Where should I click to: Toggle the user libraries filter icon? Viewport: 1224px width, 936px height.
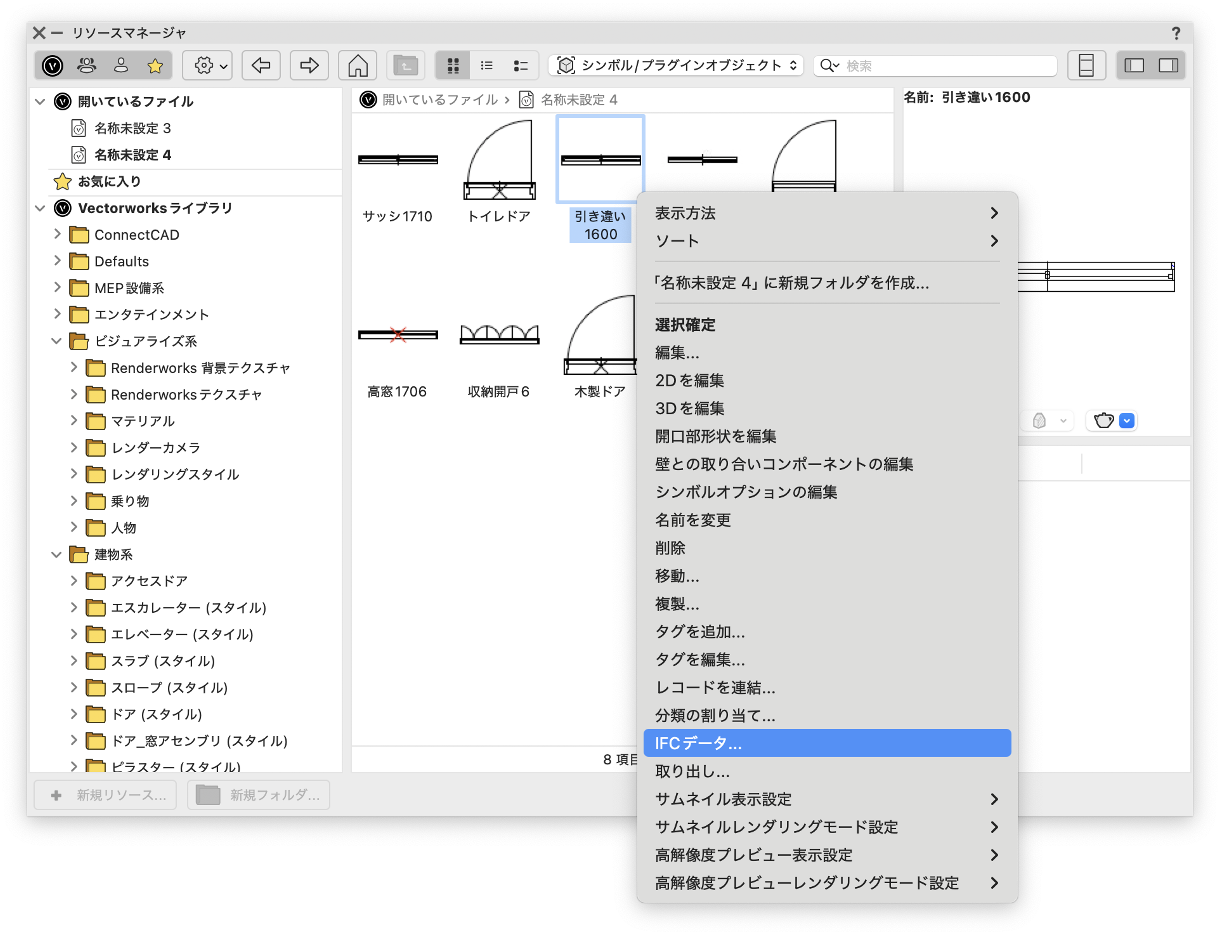click(121, 65)
